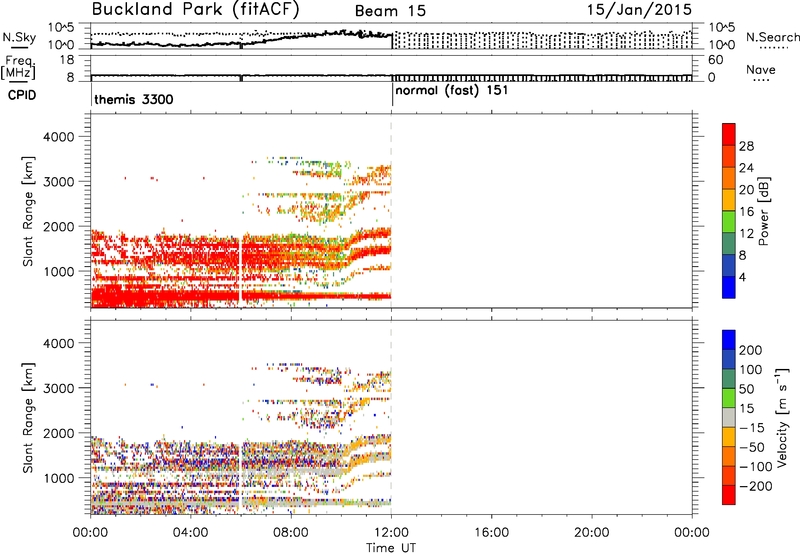Pick the light green Power colorbar segment

[x=729, y=222]
